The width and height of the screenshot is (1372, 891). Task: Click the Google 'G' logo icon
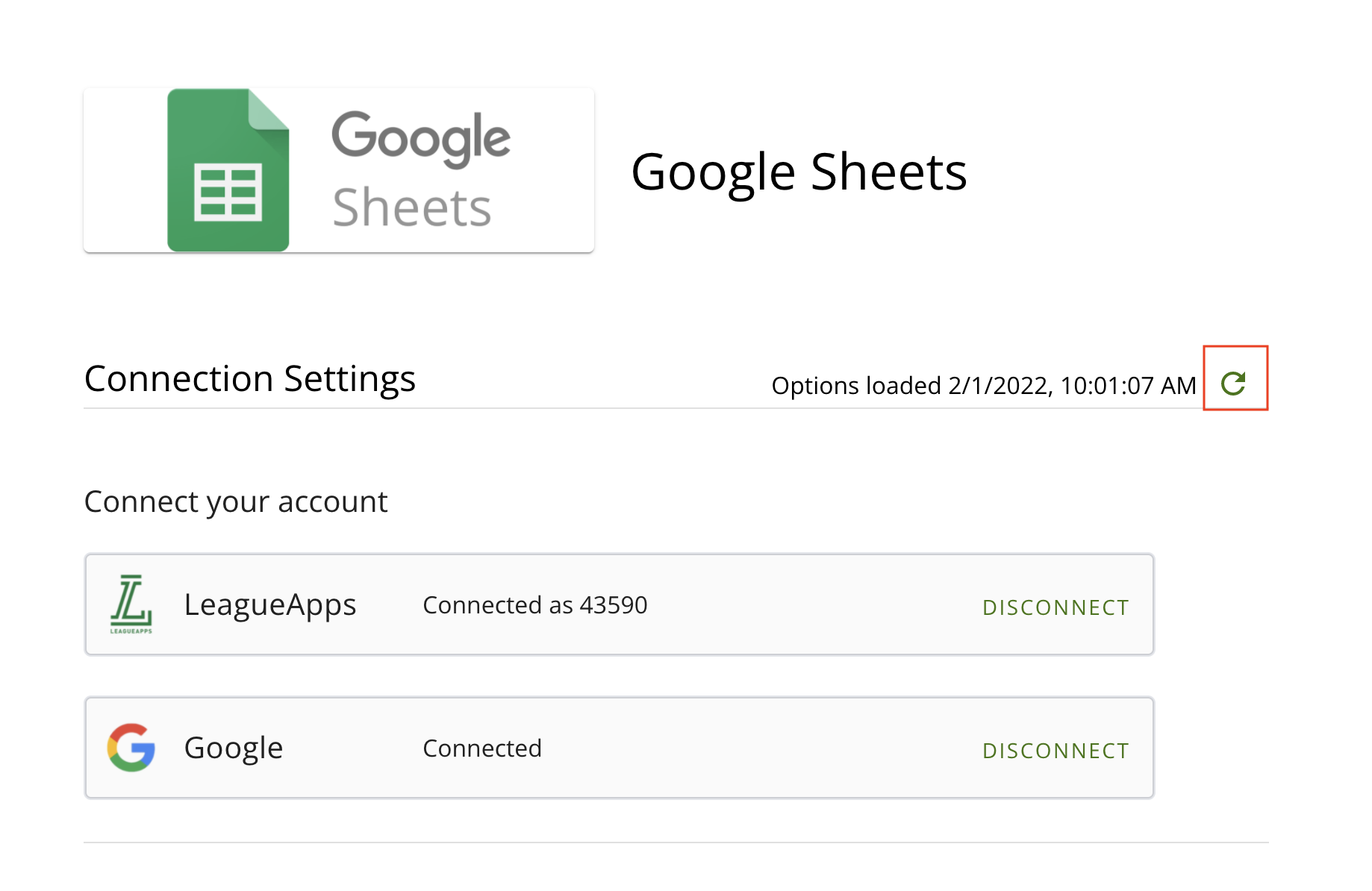coord(131,748)
